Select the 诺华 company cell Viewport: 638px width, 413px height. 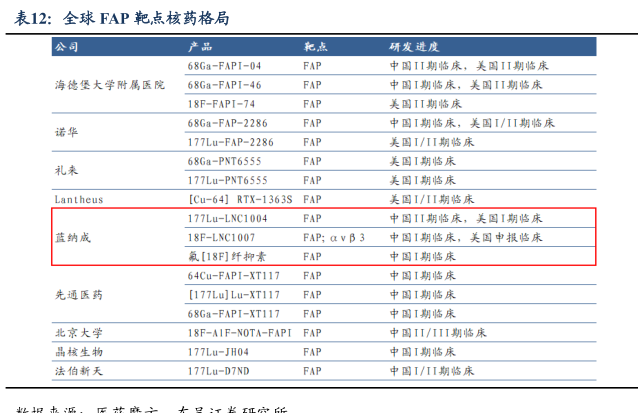[x=66, y=133]
